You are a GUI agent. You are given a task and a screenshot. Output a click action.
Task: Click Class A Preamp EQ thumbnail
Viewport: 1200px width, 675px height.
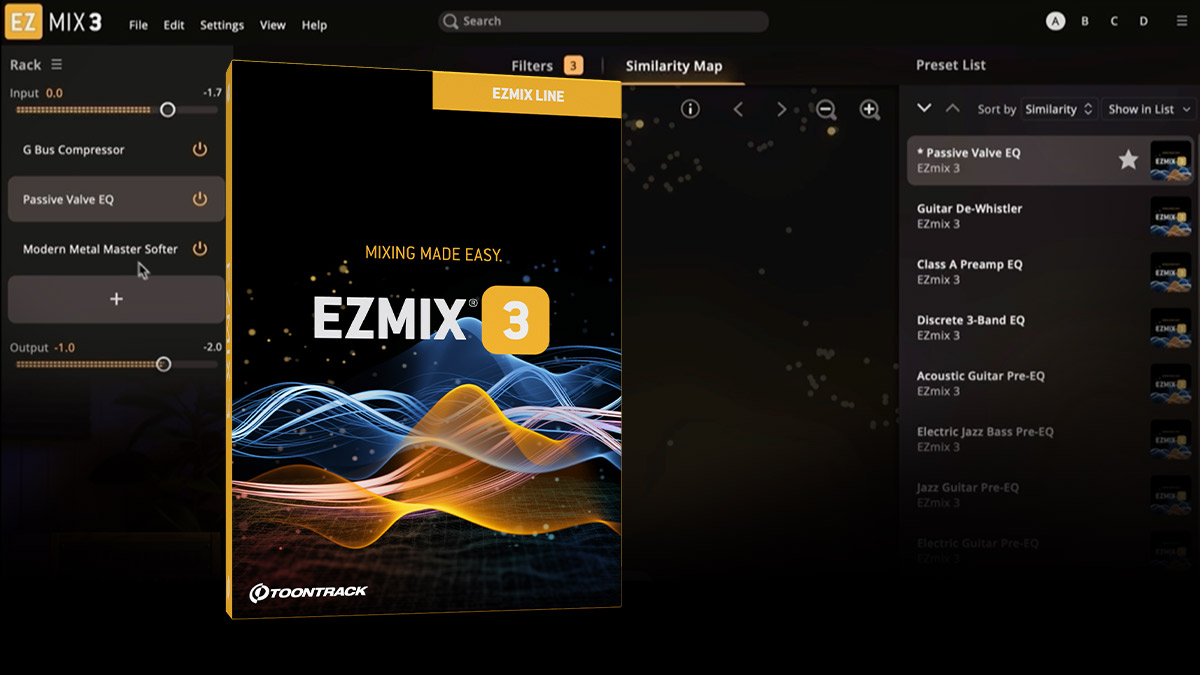[1170, 272]
